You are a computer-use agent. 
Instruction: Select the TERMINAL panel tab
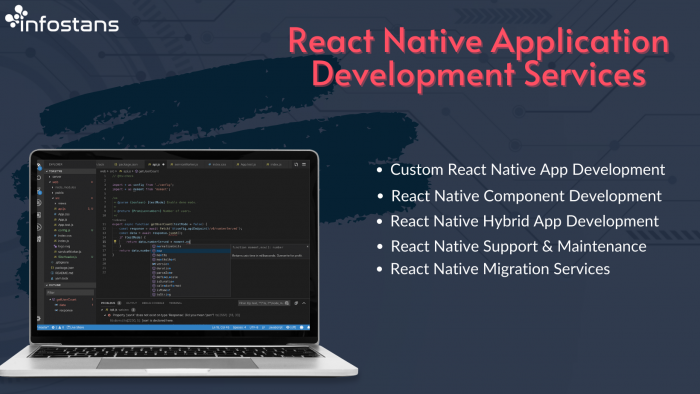175,303
